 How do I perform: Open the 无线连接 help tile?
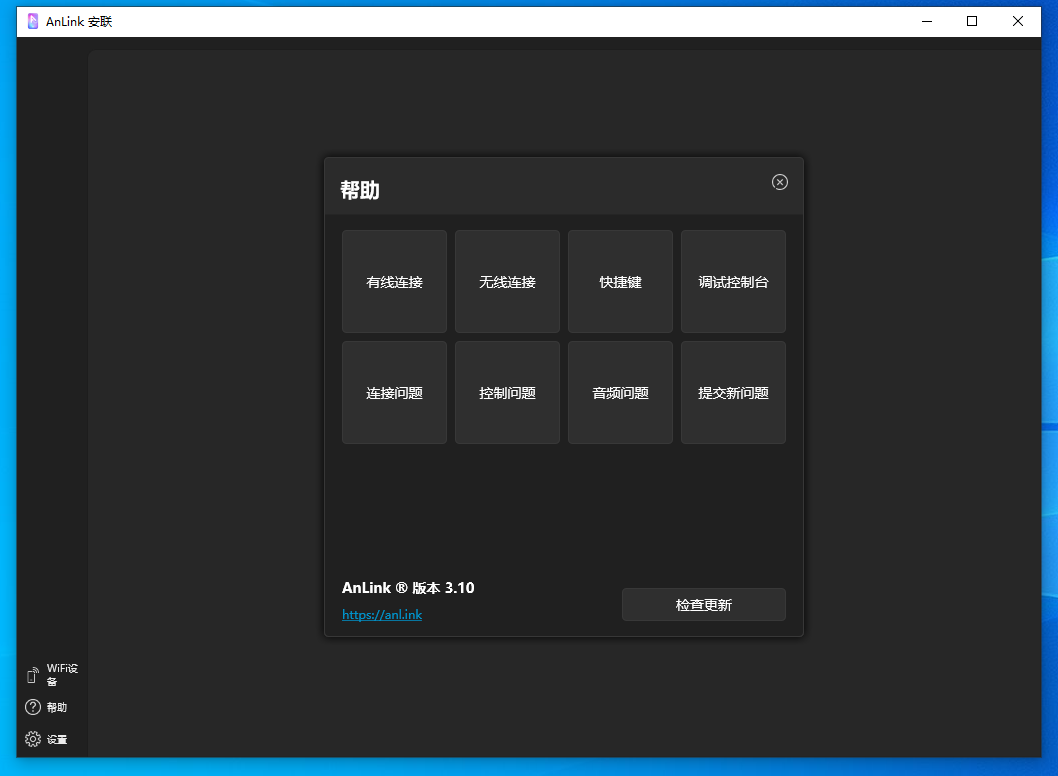point(507,281)
